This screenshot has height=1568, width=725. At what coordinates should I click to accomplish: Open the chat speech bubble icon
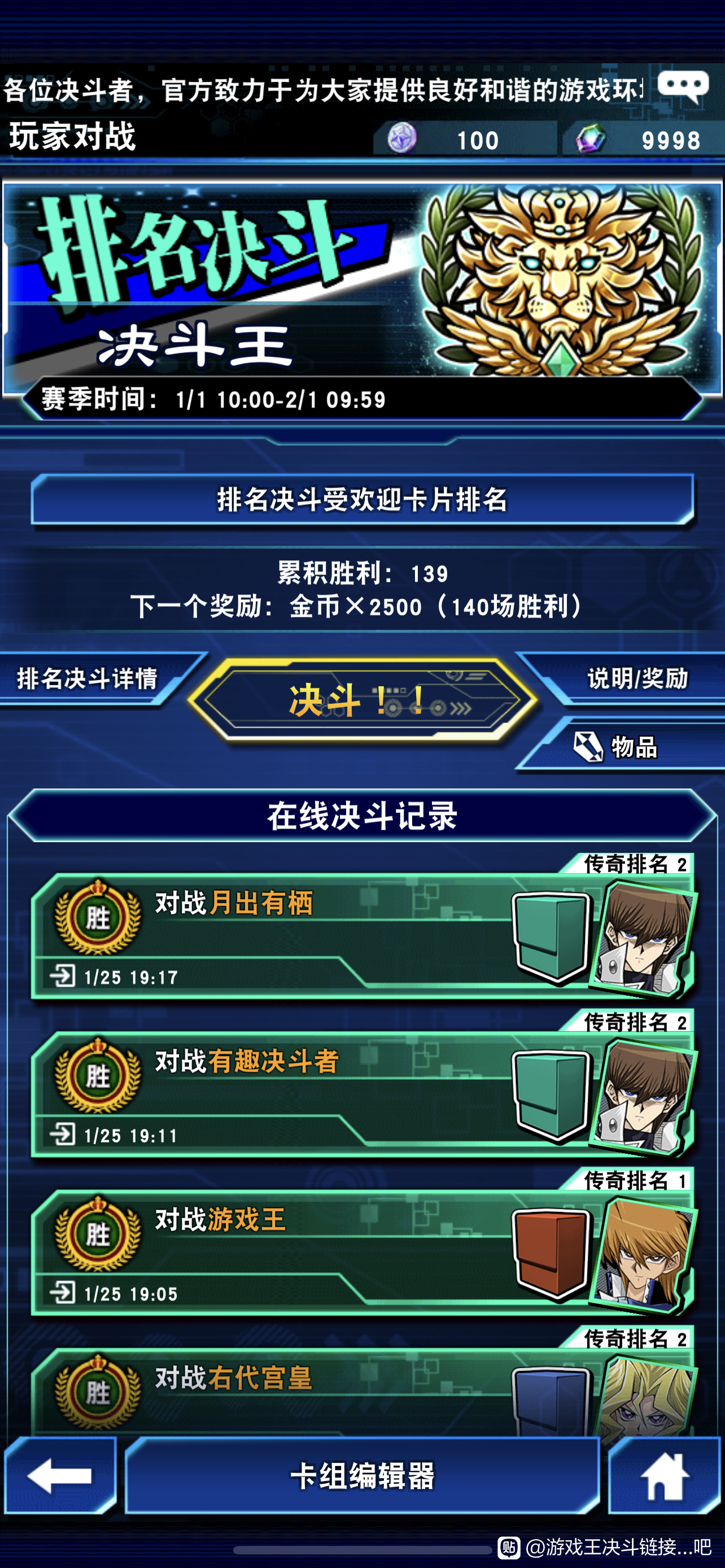[683, 87]
